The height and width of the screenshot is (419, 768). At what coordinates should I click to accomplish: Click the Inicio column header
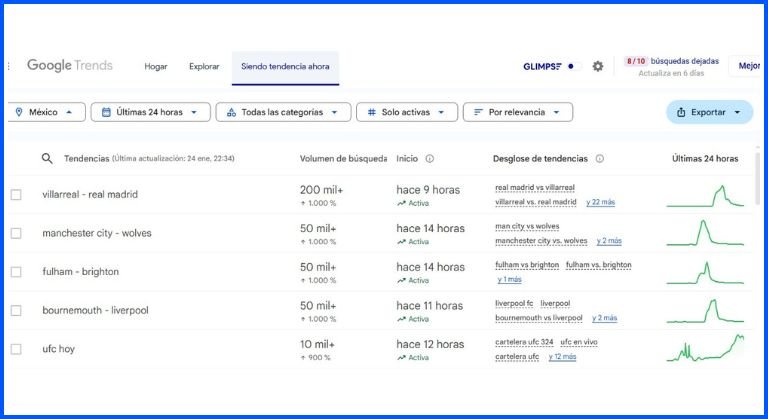click(407, 158)
